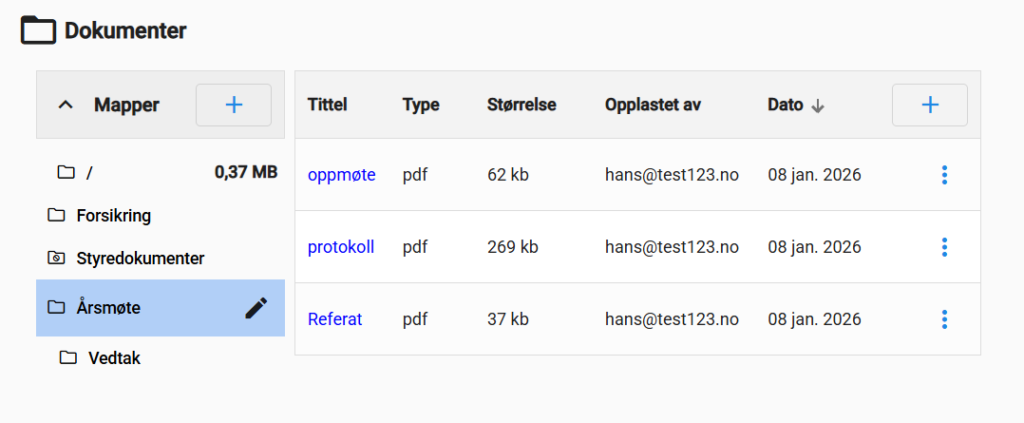
Task: Edit Årsmøte folder with pencil icon
Action: coord(257,308)
